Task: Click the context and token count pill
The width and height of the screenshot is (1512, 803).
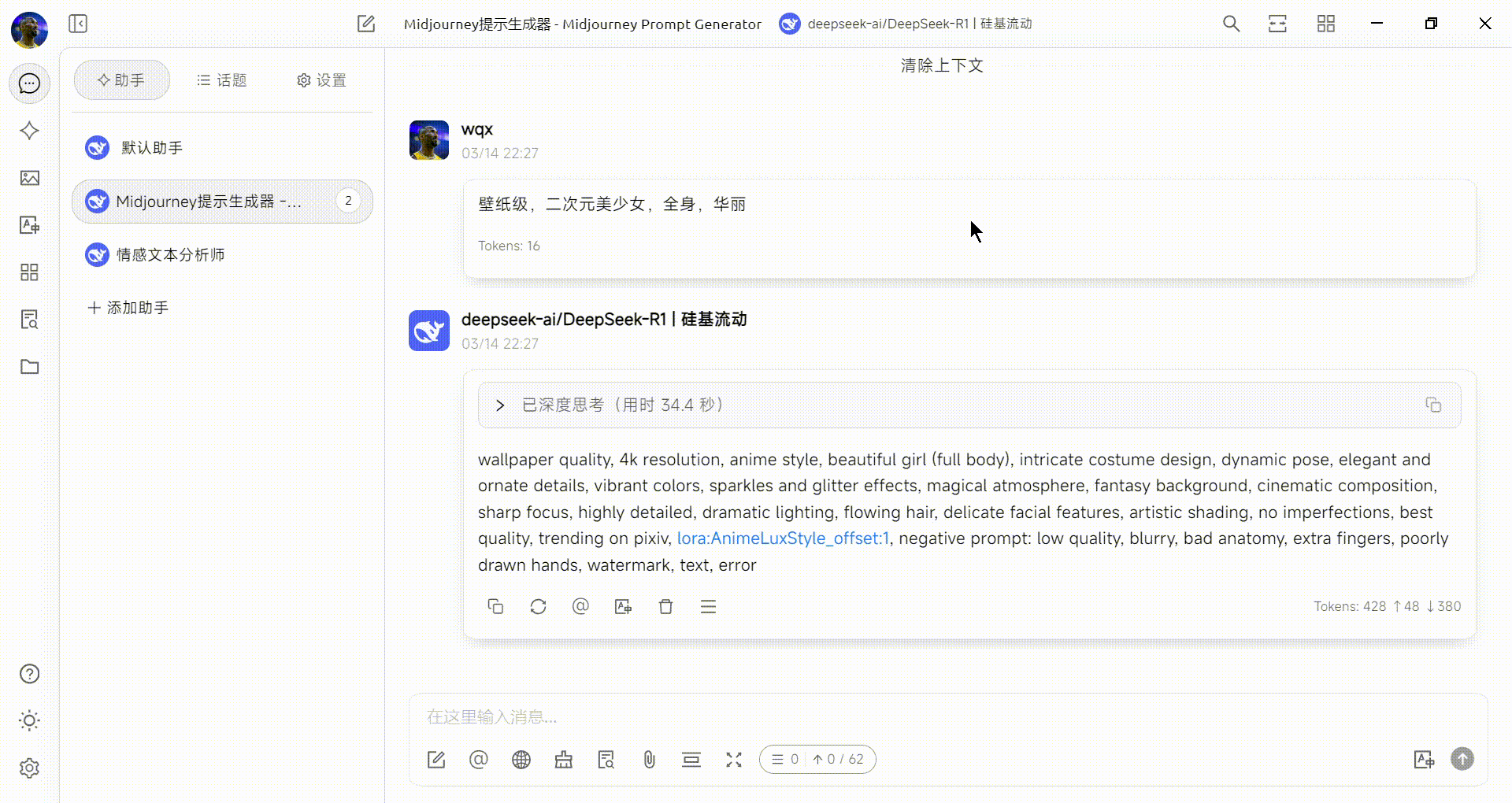Action: [x=817, y=760]
